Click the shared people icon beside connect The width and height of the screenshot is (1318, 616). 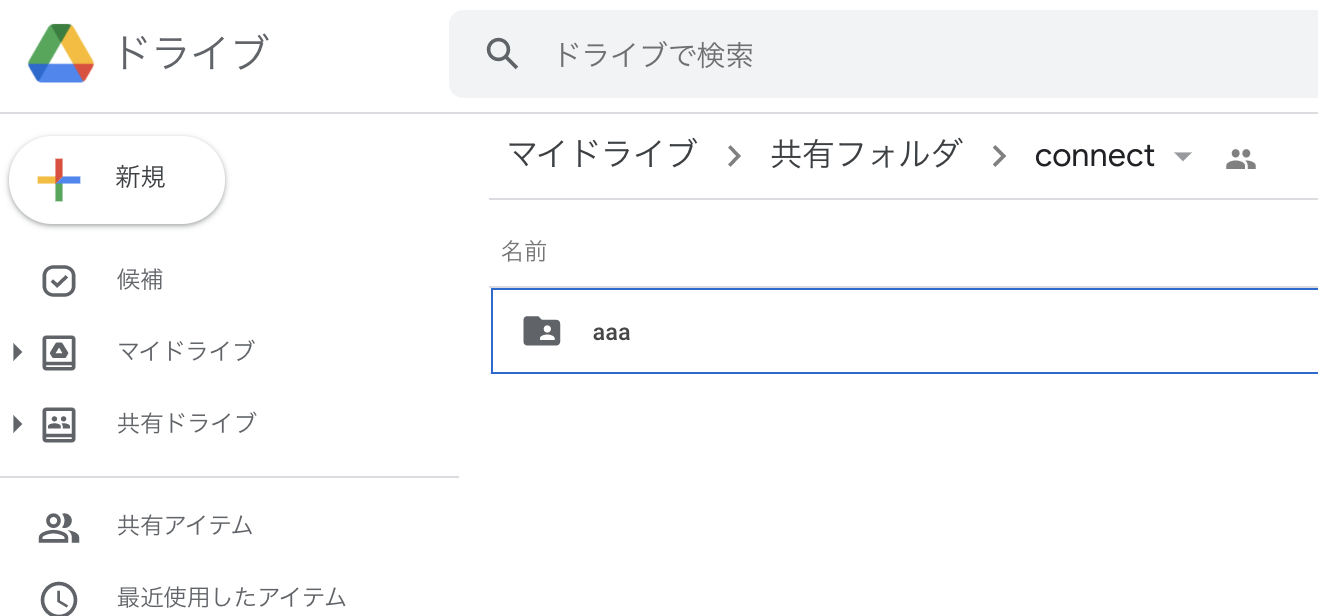click(x=1240, y=158)
